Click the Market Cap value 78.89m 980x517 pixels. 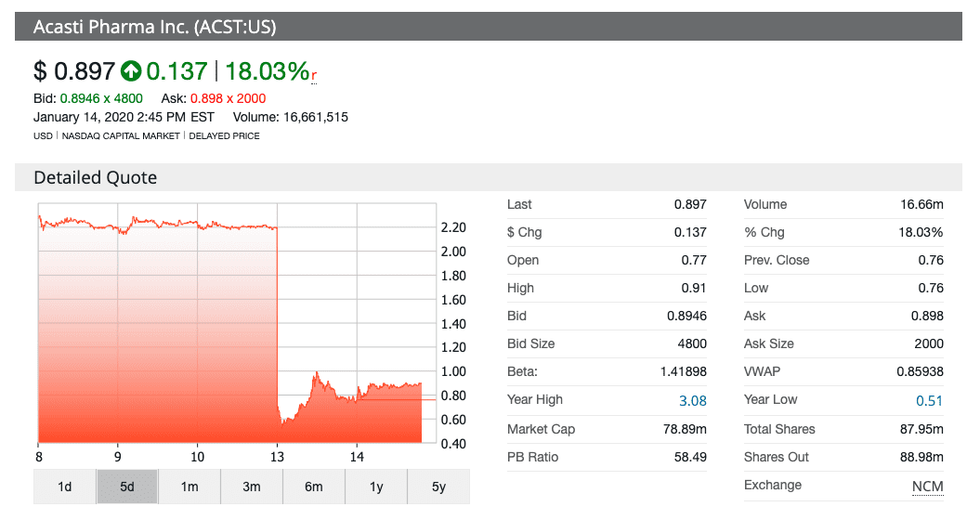pyautogui.click(x=685, y=429)
